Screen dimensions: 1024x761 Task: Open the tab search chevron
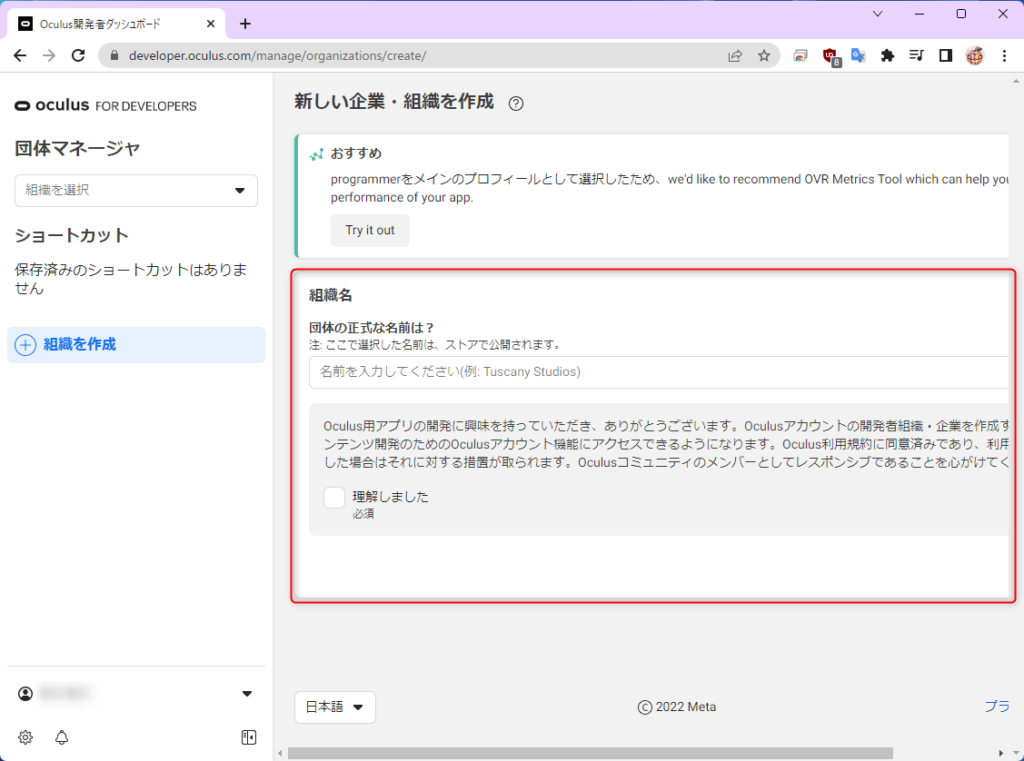click(x=878, y=14)
